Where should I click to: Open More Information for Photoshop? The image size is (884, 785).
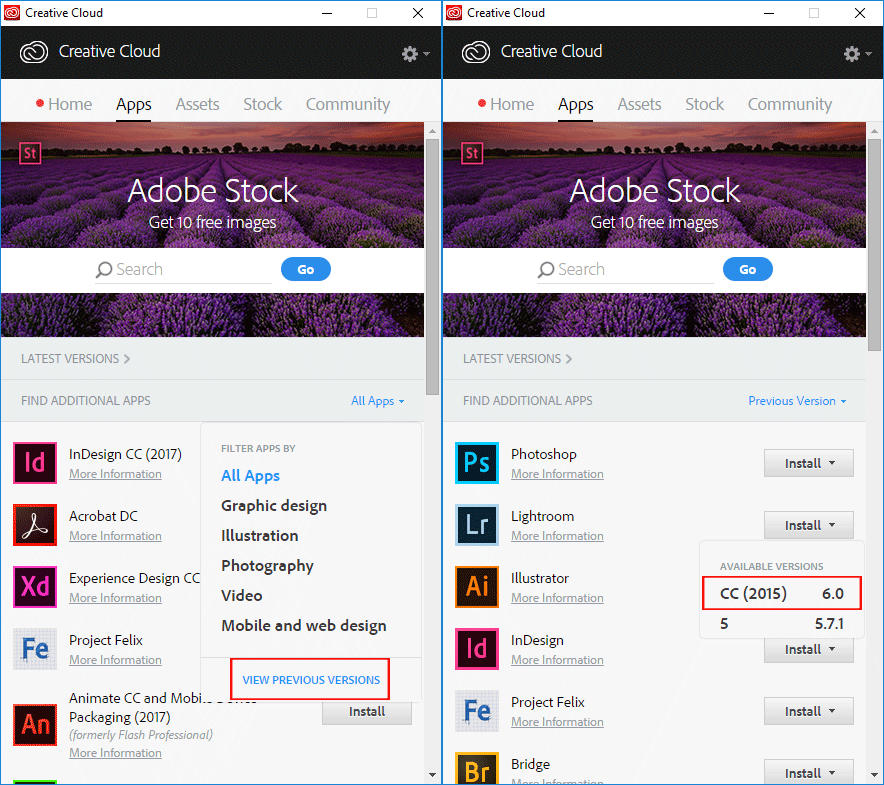[558, 474]
